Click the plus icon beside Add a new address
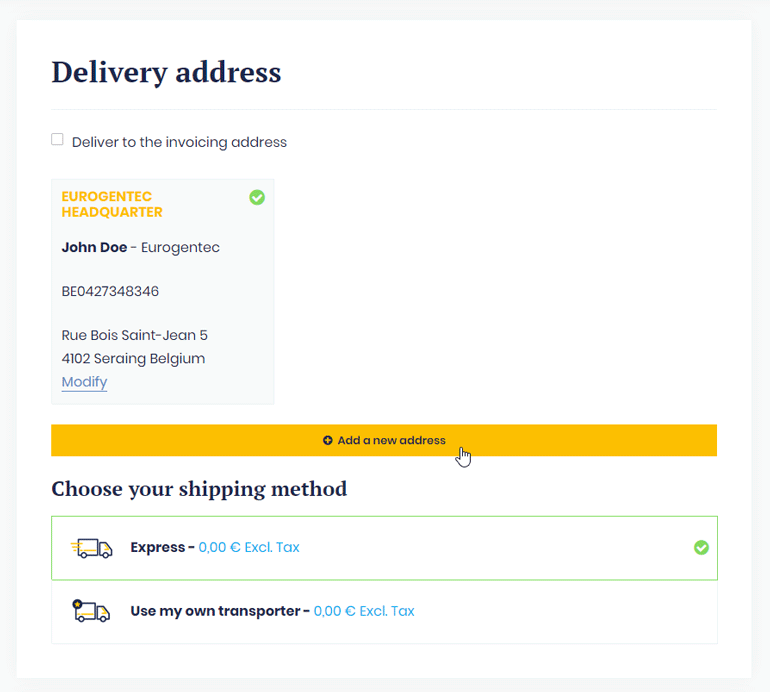The image size is (770, 692). pyautogui.click(x=328, y=440)
